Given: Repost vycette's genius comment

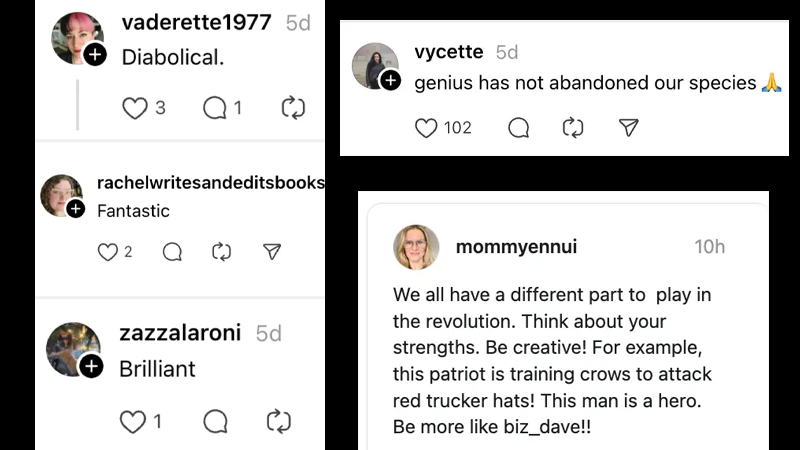Looking at the screenshot, I should tap(573, 128).
